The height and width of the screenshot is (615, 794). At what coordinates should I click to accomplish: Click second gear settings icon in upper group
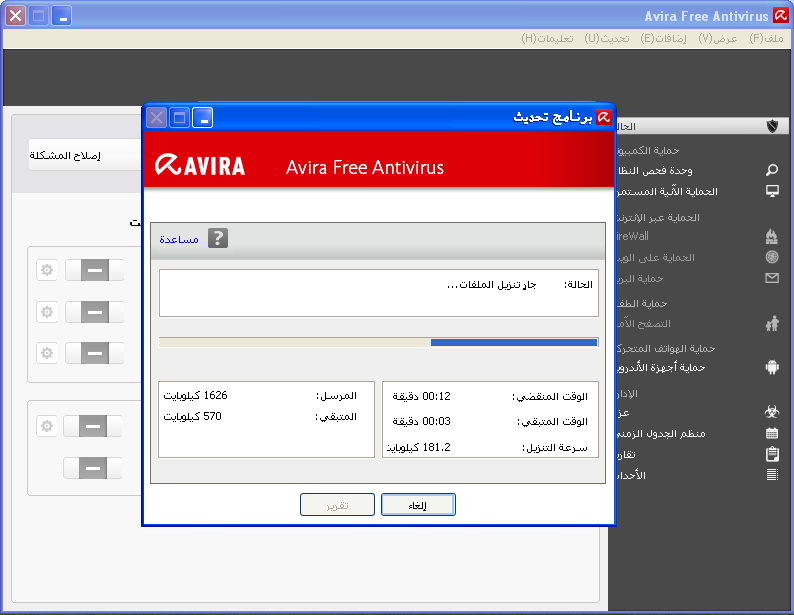coord(47,312)
